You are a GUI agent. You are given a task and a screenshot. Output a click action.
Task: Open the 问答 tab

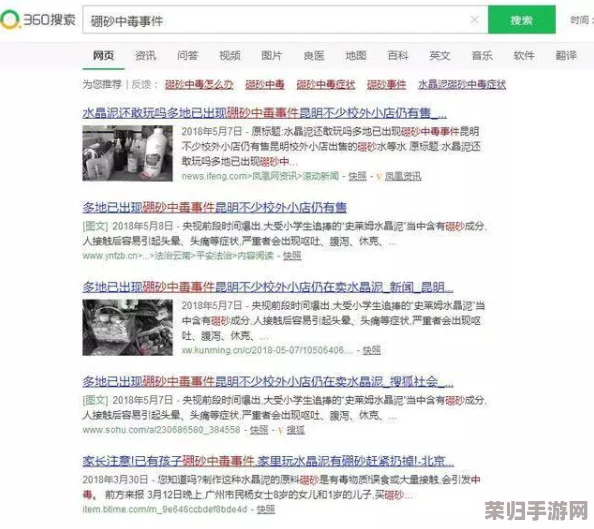point(188,56)
